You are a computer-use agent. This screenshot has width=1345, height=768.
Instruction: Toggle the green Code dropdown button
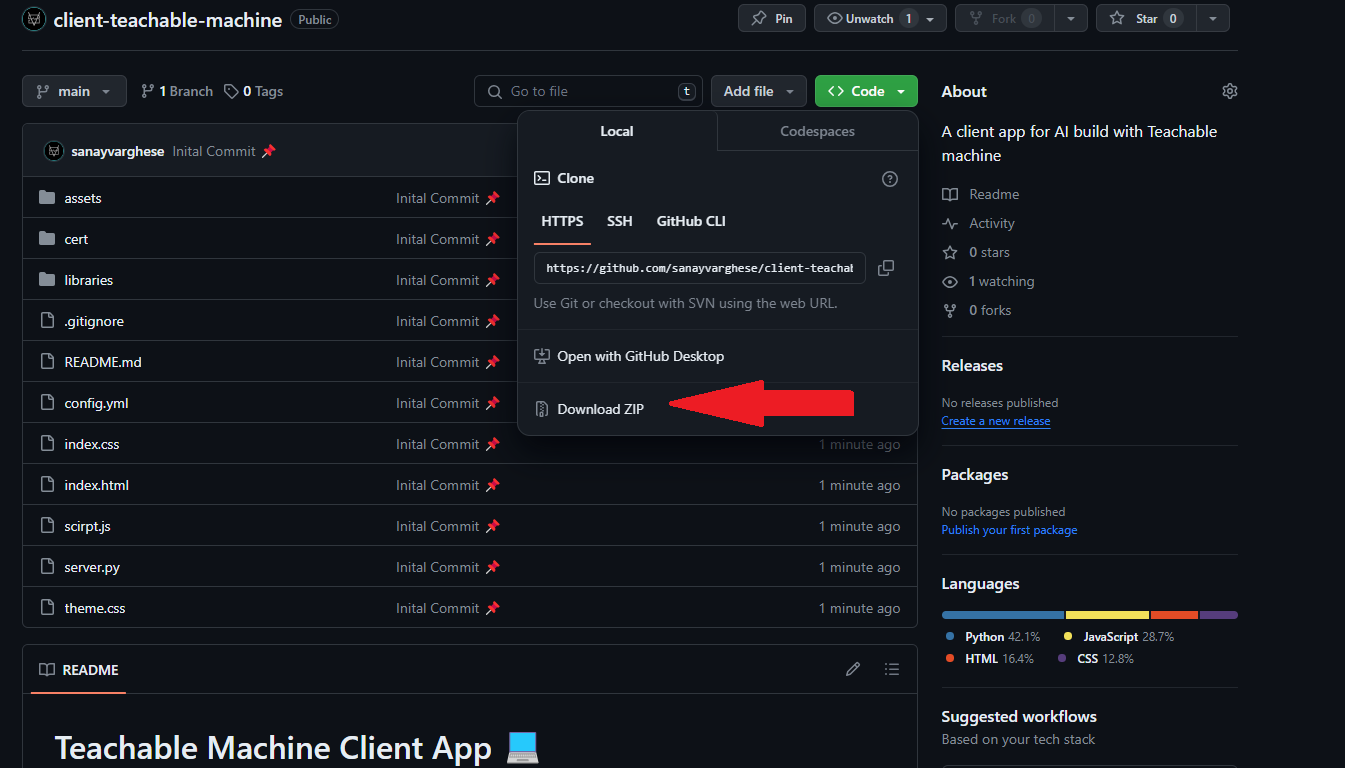click(x=866, y=91)
